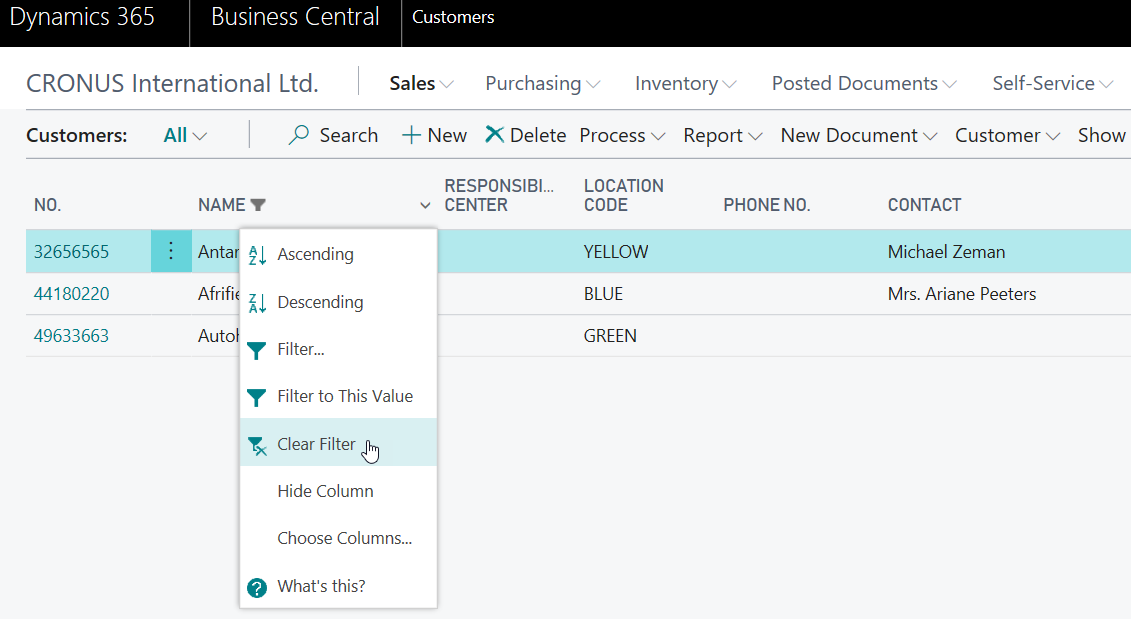This screenshot has width=1131, height=619.
Task: Open customer number 44180220
Action: pyautogui.click(x=71, y=294)
